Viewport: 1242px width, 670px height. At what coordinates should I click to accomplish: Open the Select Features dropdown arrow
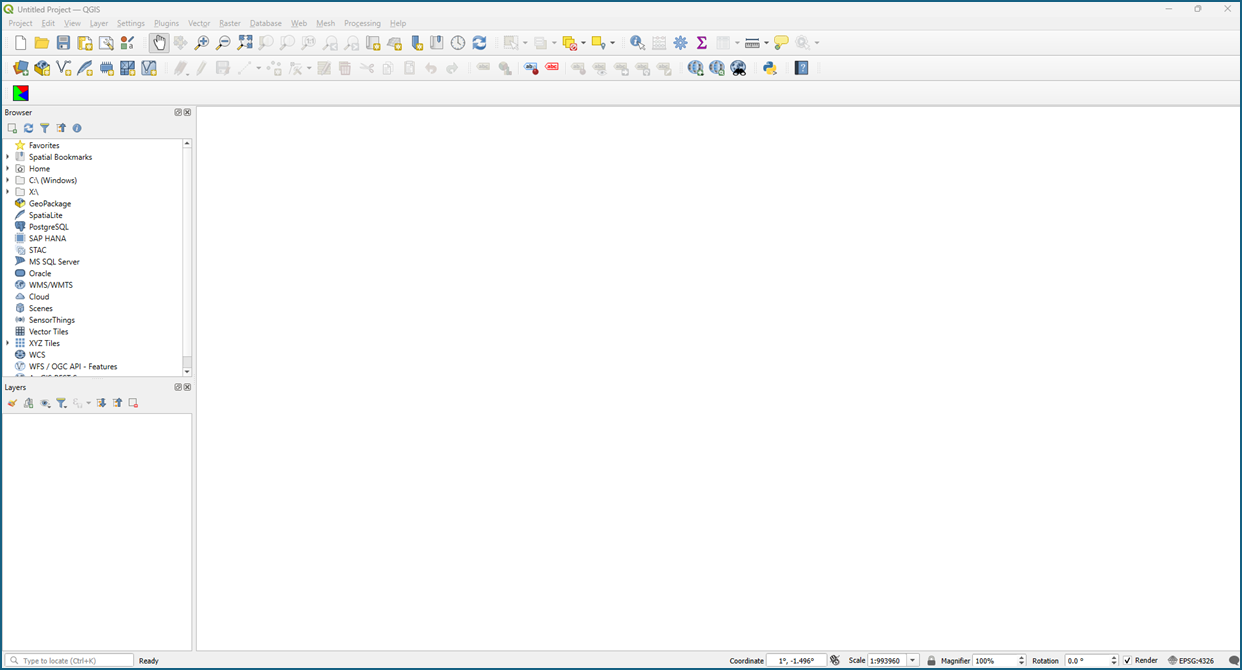[x=524, y=43]
